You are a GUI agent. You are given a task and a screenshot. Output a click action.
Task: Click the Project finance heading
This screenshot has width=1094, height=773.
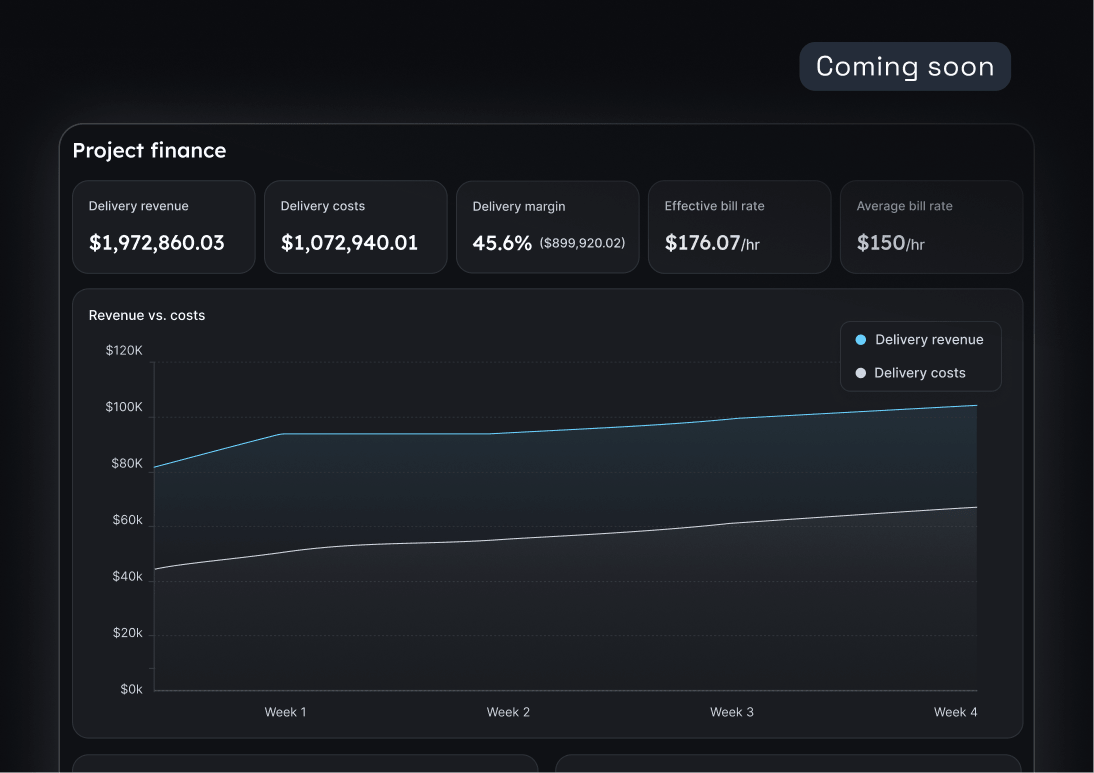(149, 150)
